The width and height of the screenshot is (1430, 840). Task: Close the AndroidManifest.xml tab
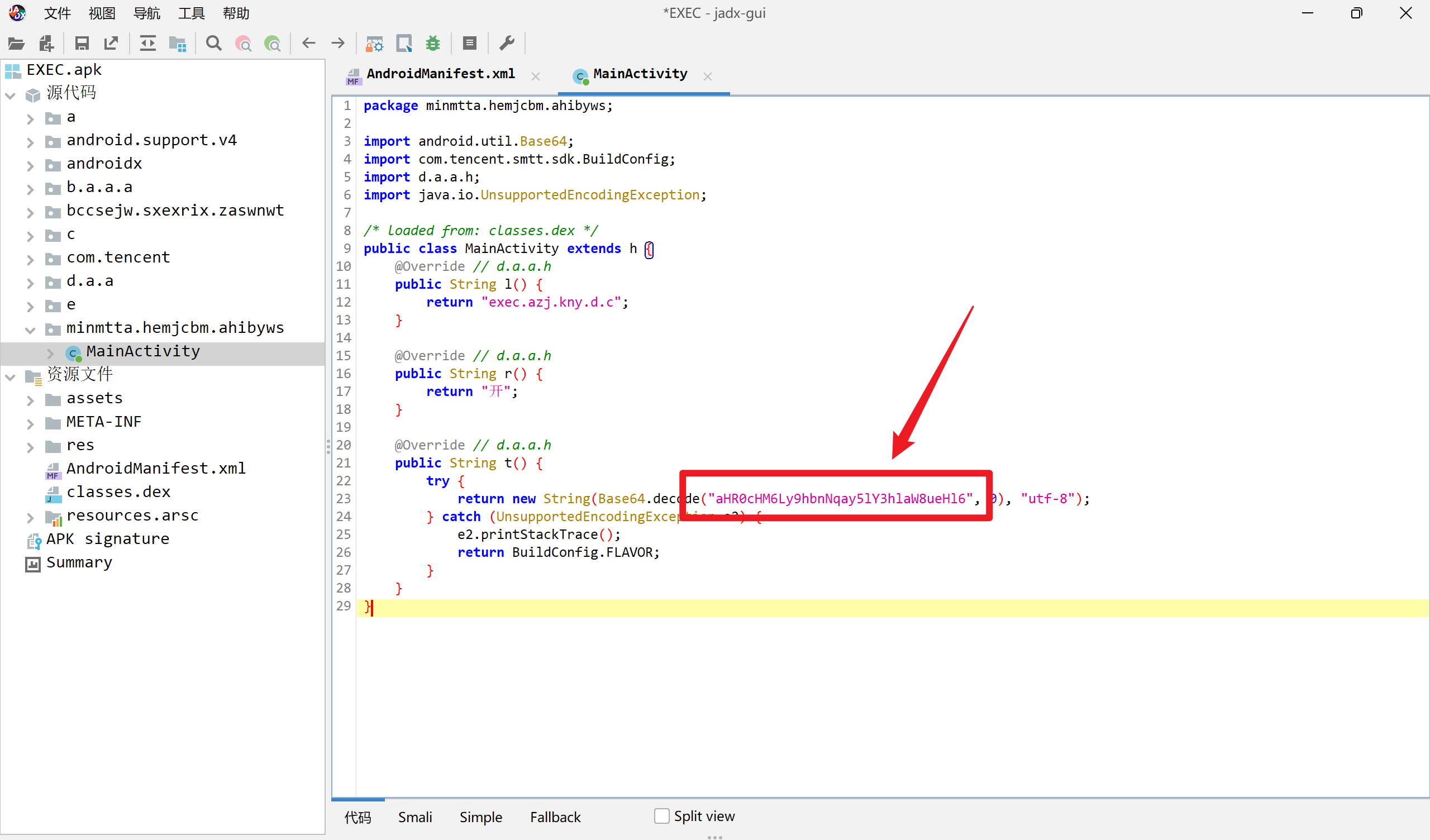pyautogui.click(x=536, y=76)
